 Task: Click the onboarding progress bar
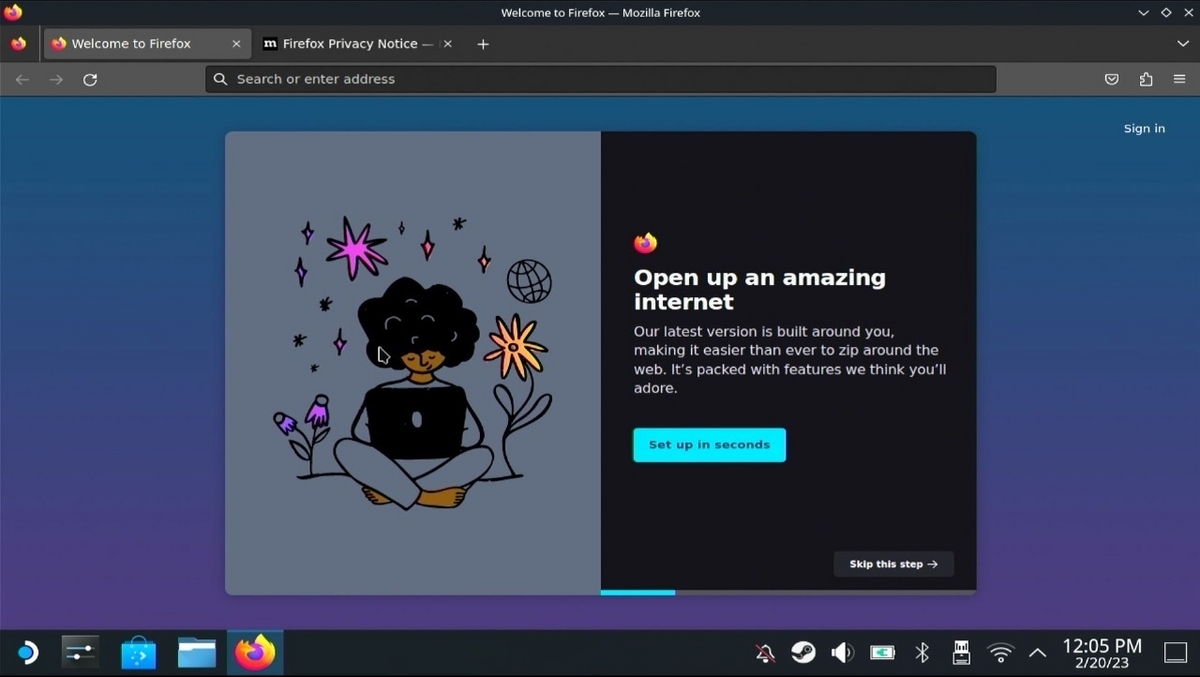coord(788,592)
